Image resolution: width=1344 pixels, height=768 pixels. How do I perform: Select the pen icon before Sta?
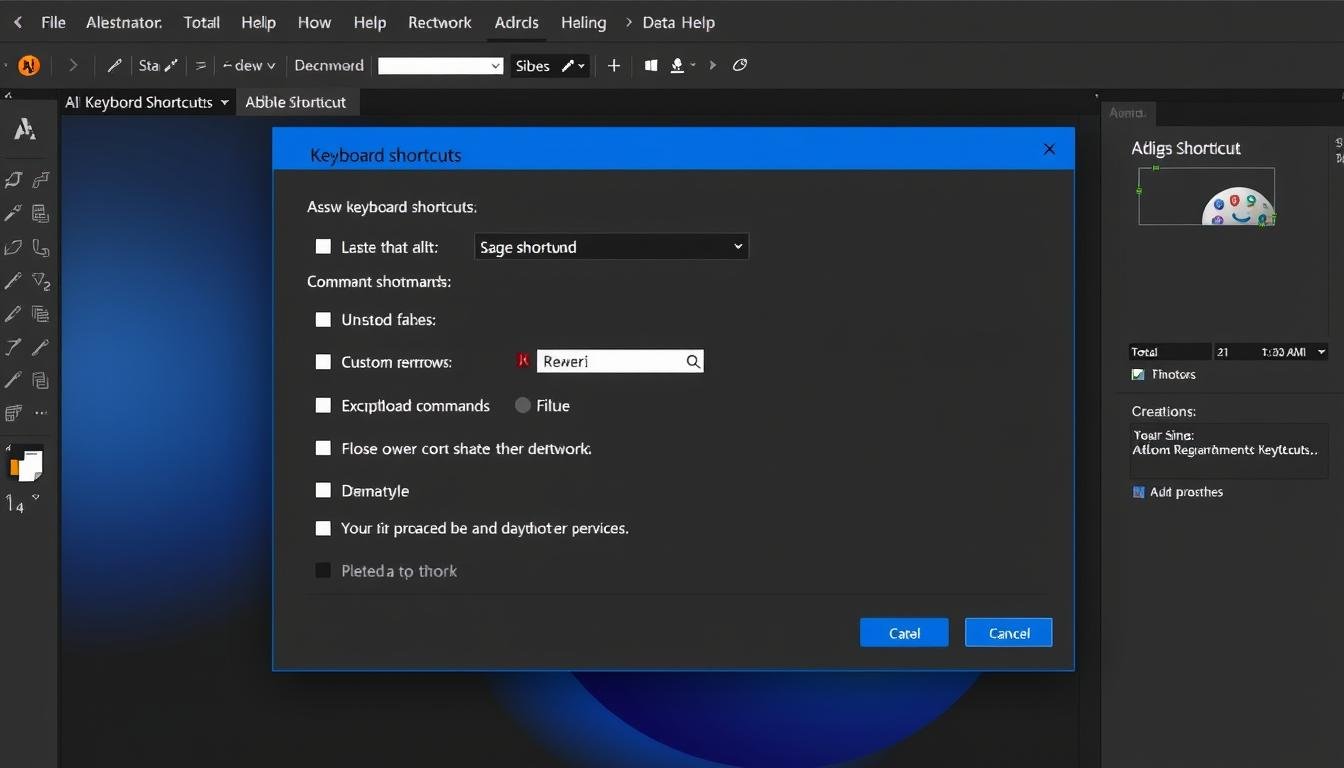point(114,66)
